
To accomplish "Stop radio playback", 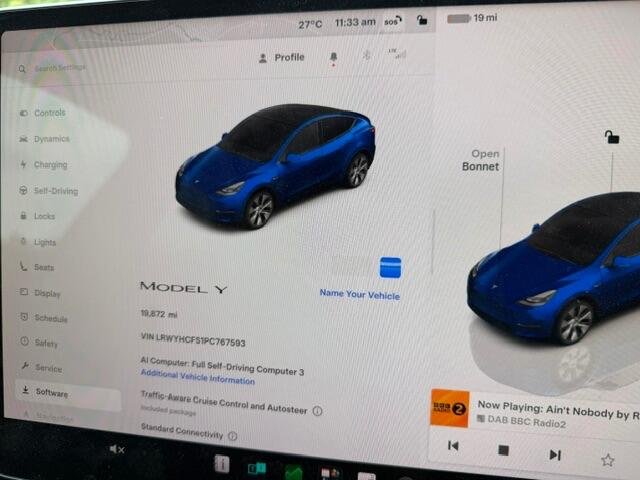I will coord(503,450).
